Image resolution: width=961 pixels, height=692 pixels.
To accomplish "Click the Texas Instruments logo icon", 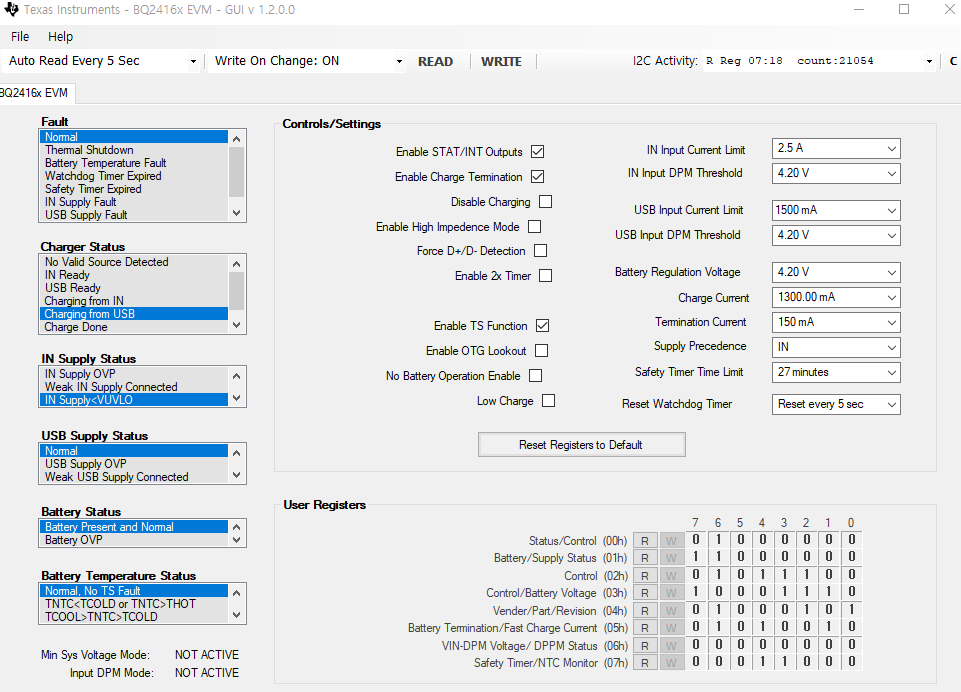I will pyautogui.click(x=11, y=9).
